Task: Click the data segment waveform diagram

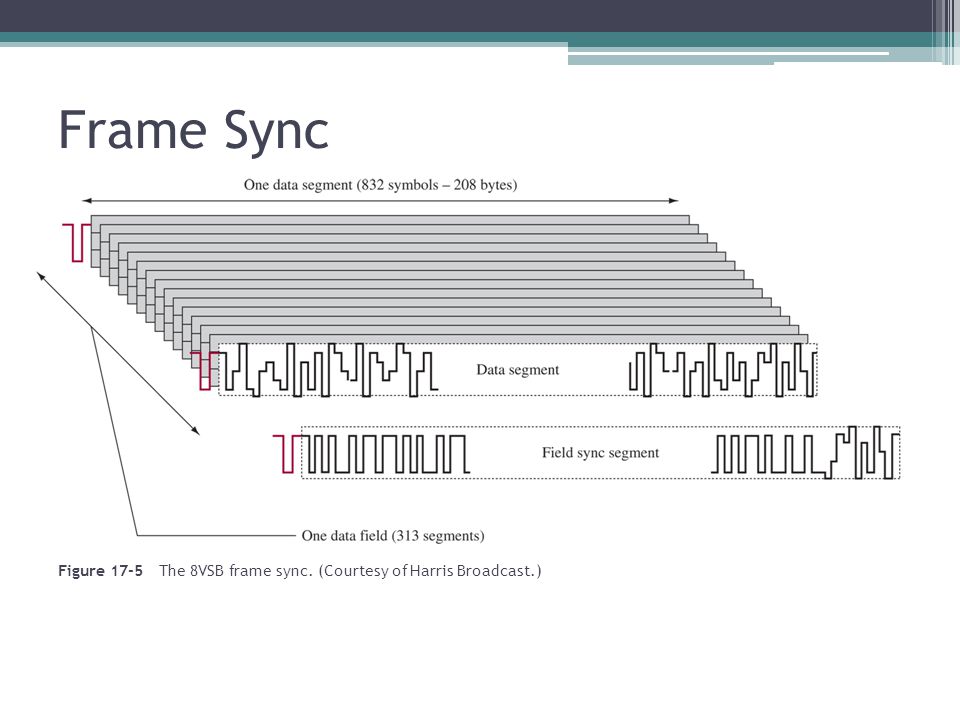Action: coord(517,370)
